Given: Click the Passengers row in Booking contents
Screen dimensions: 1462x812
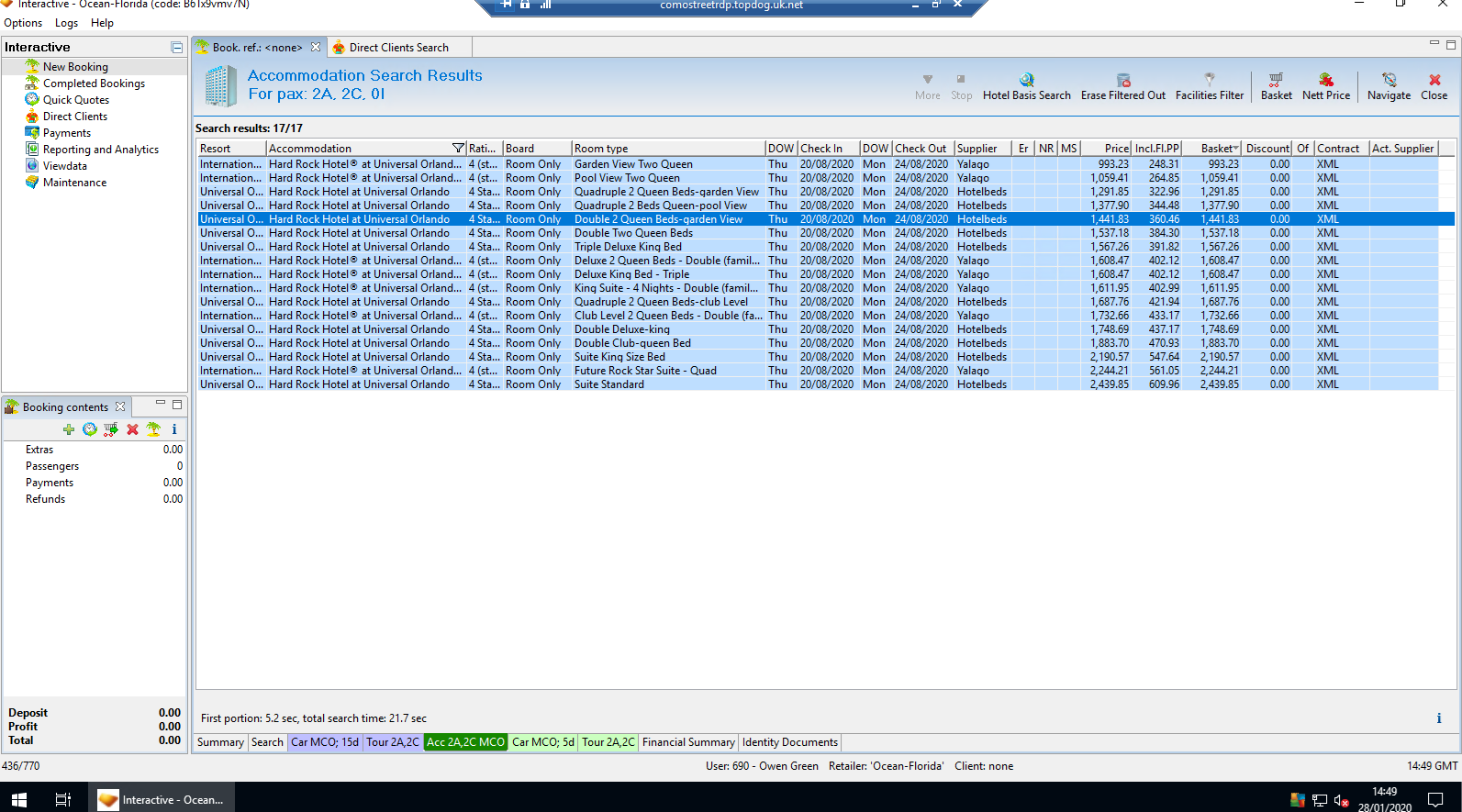Looking at the screenshot, I should coord(95,466).
